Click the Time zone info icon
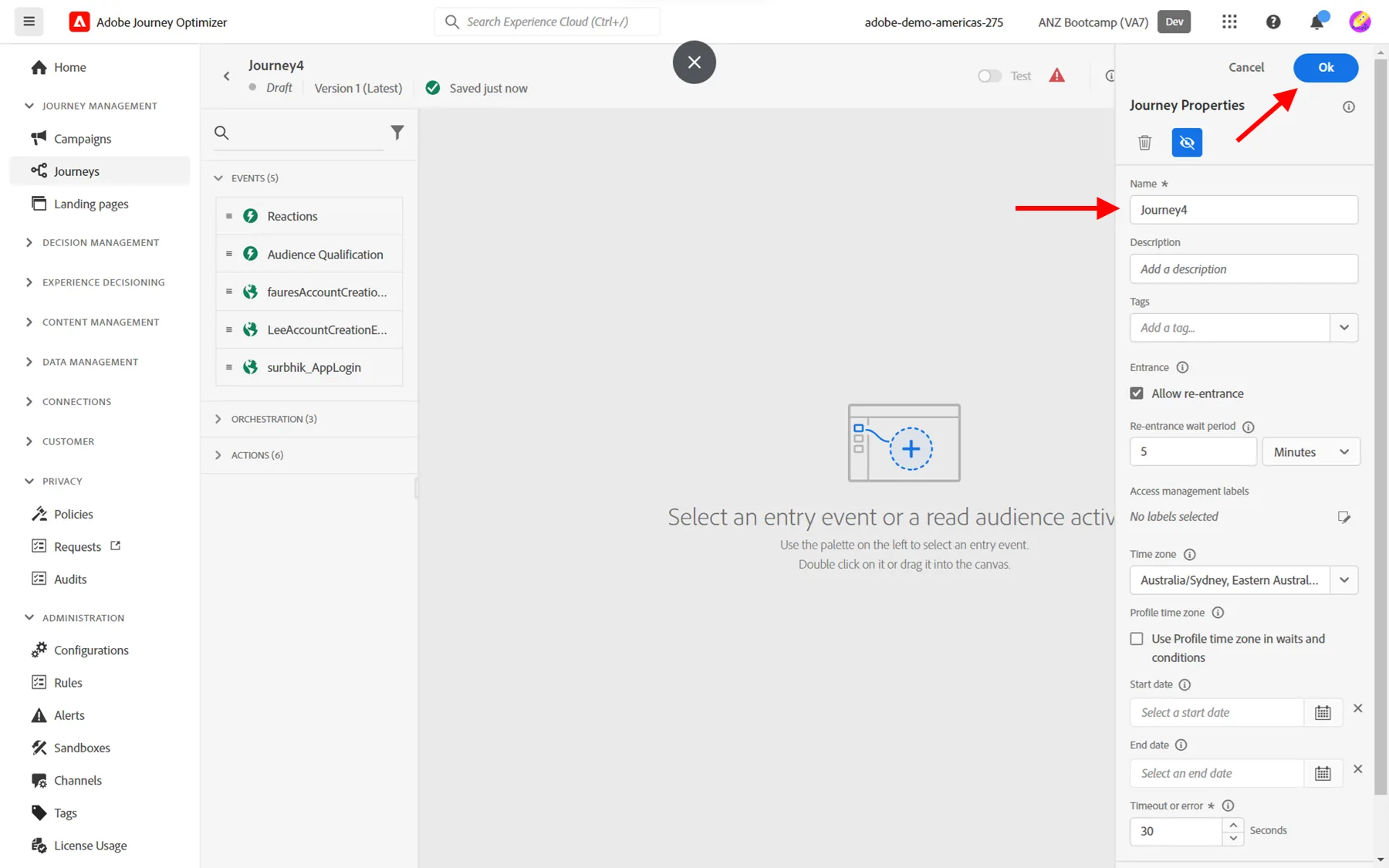 click(1189, 554)
